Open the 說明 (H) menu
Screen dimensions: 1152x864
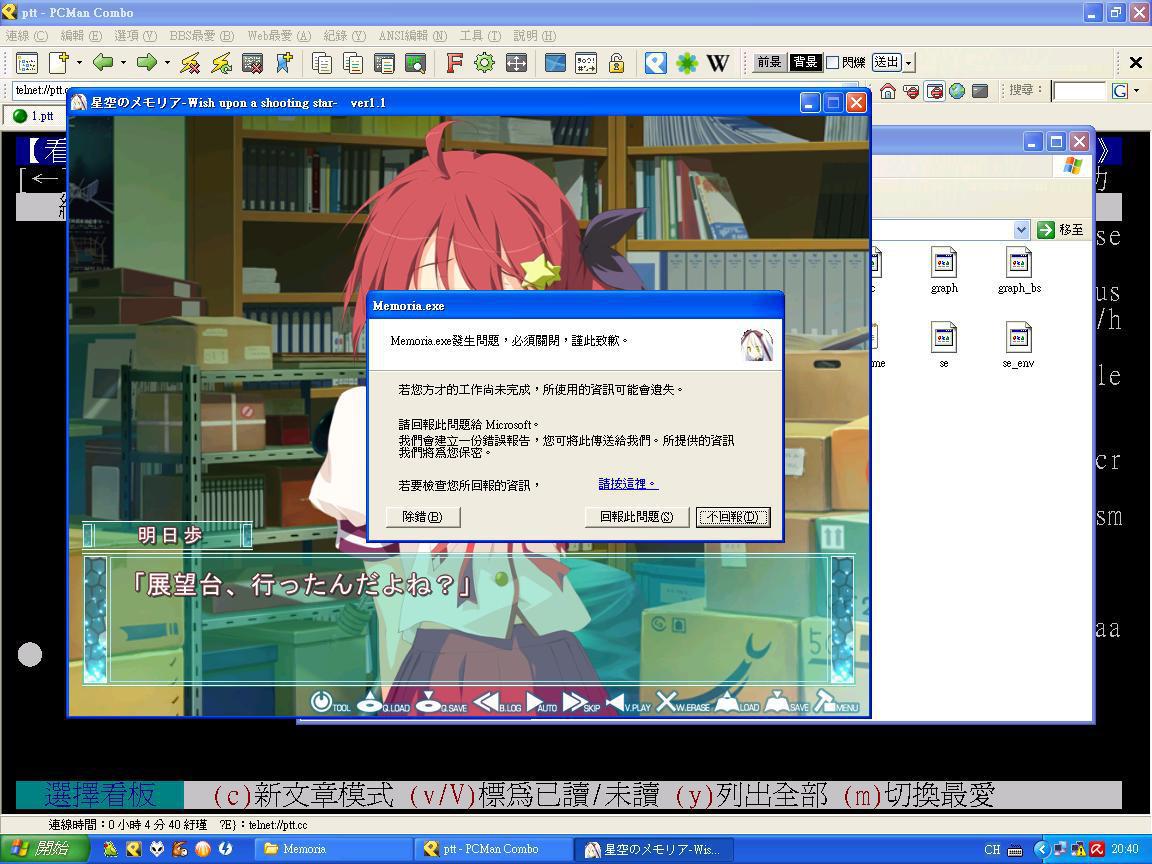click(x=535, y=35)
